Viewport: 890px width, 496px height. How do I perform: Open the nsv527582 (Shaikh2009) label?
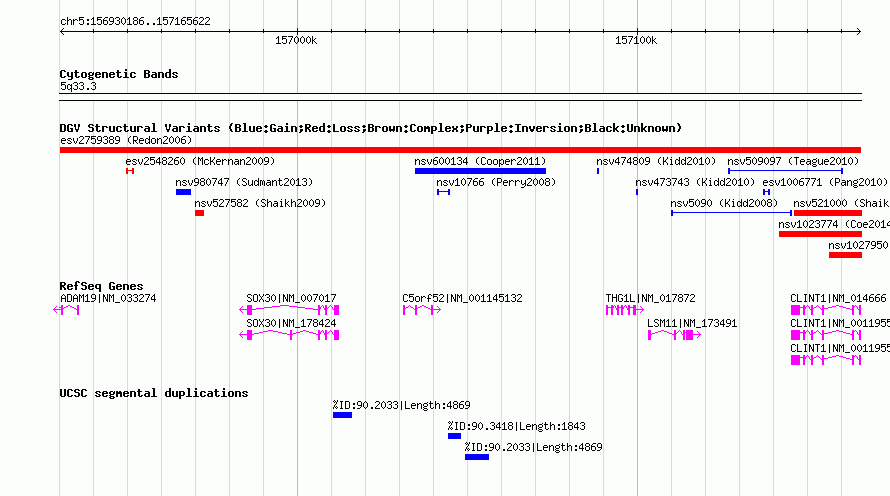(x=261, y=203)
